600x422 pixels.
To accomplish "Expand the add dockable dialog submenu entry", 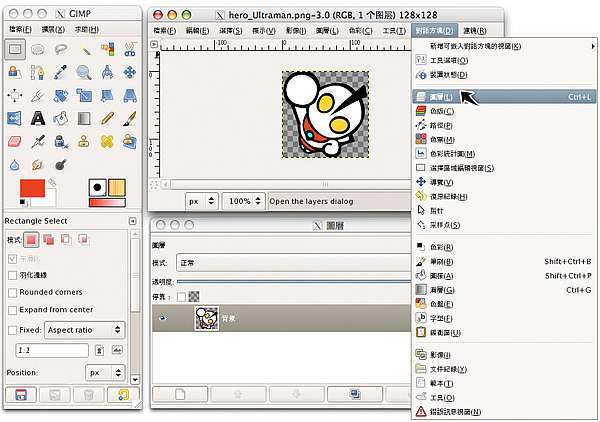I will [504, 46].
